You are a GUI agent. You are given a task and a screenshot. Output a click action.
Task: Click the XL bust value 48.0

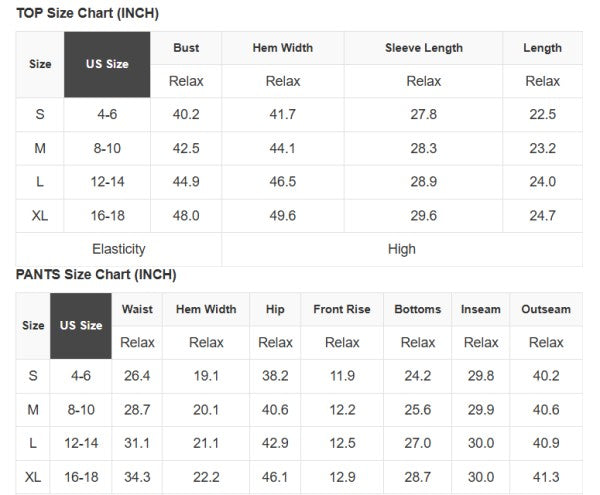click(186, 215)
